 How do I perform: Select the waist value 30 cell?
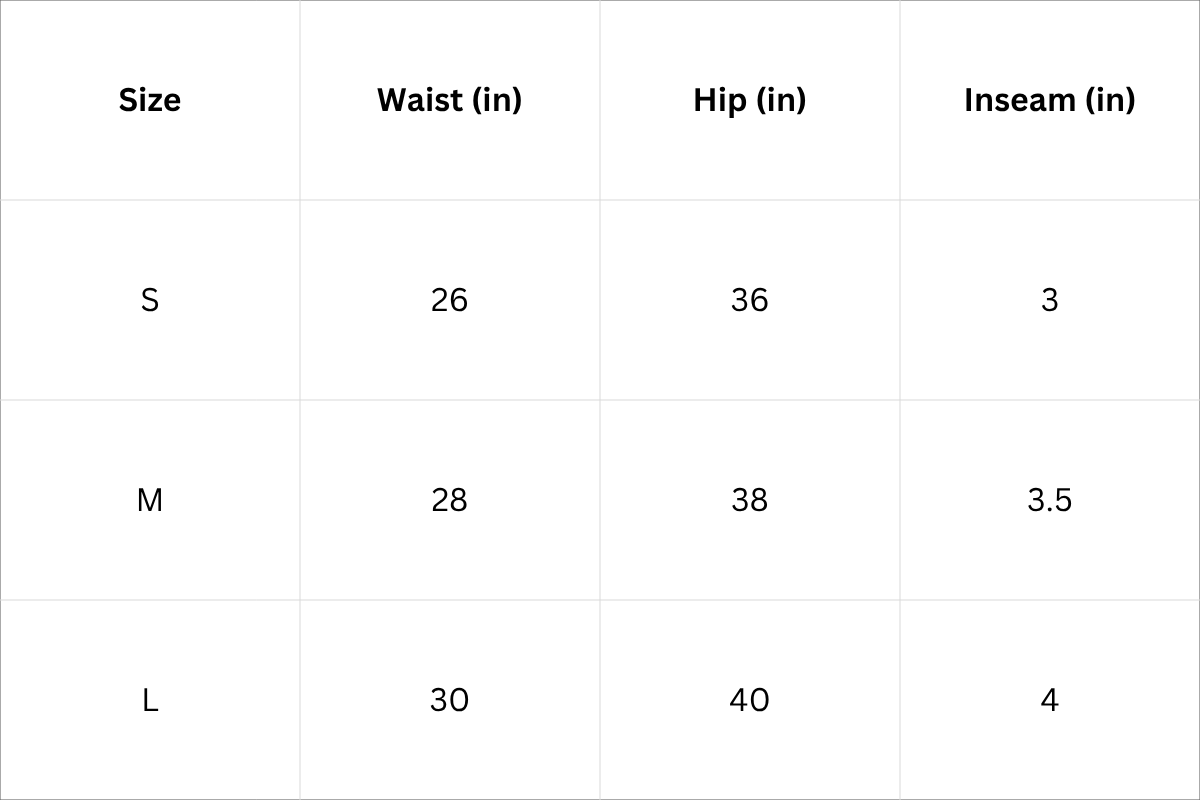tap(449, 700)
